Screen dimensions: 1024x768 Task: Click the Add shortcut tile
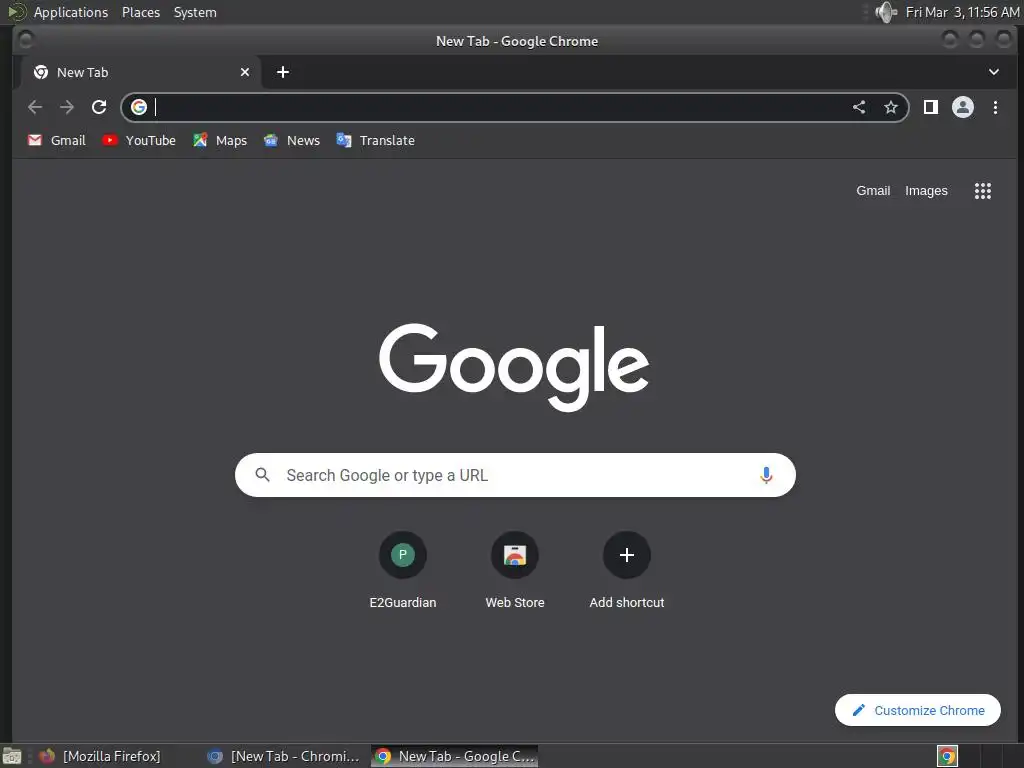click(x=627, y=571)
